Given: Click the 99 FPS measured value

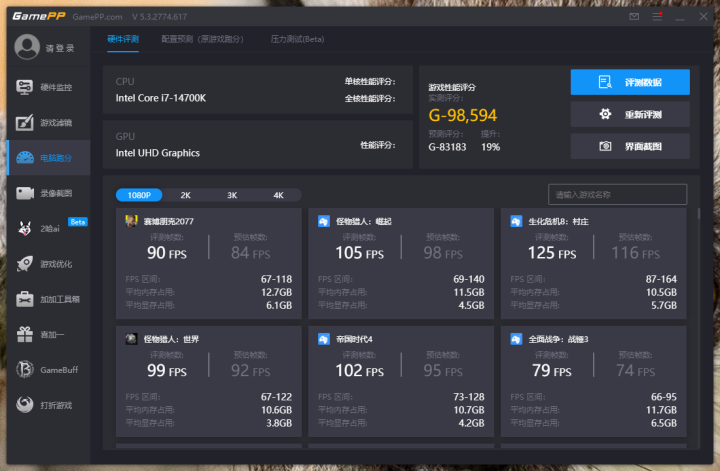Looking at the screenshot, I should coord(167,370).
